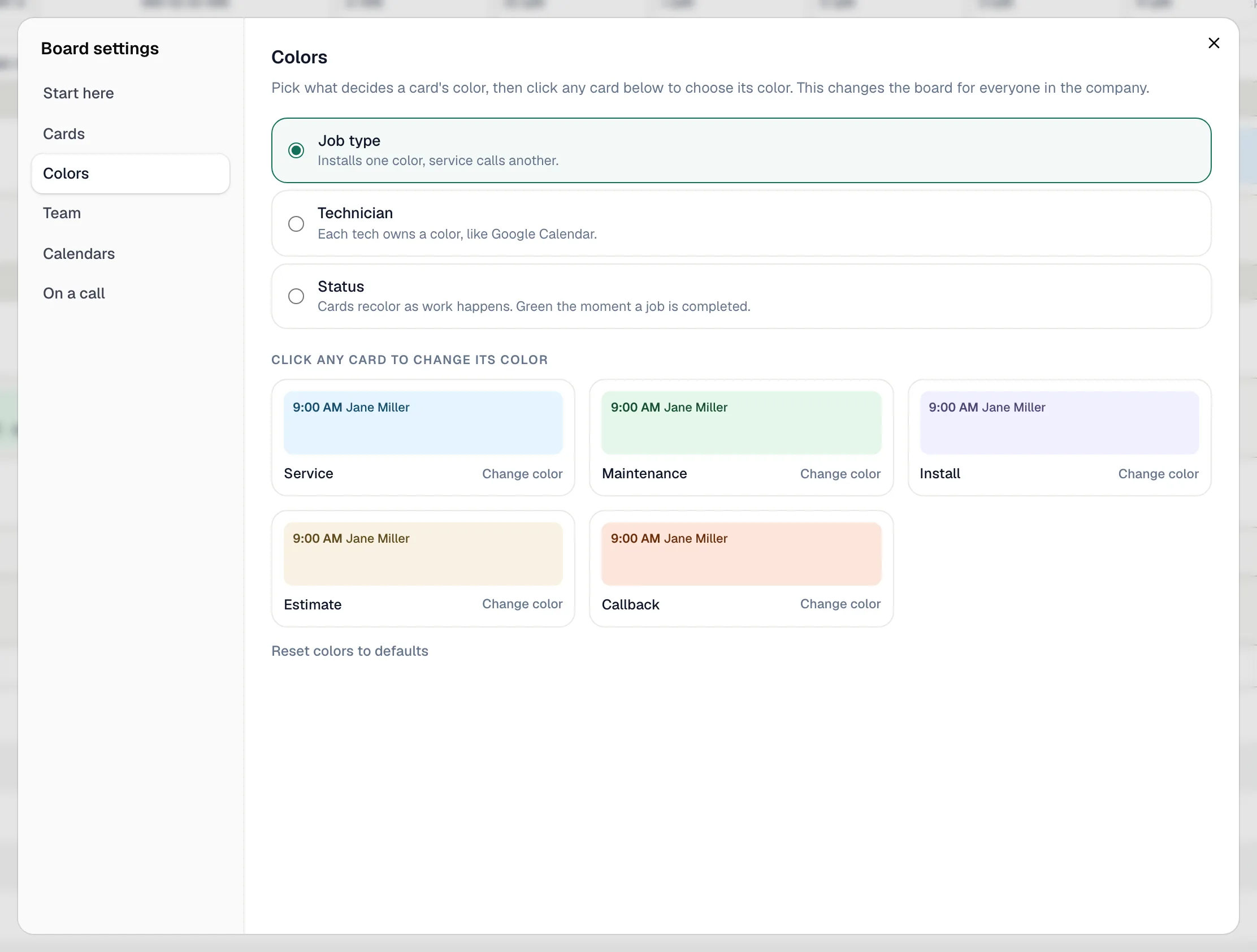Select the Status radio button
The width and height of the screenshot is (1257, 952).
296,296
